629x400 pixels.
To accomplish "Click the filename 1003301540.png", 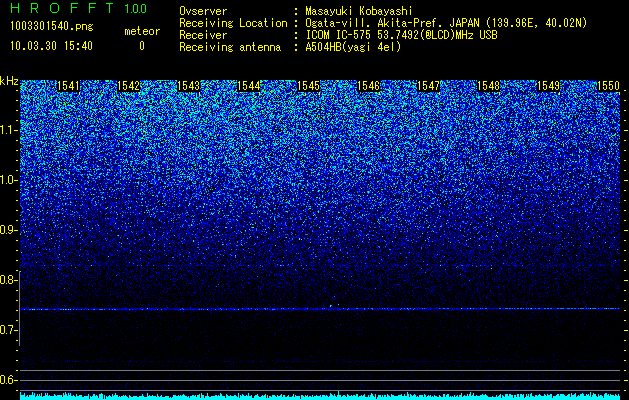I will (52, 27).
